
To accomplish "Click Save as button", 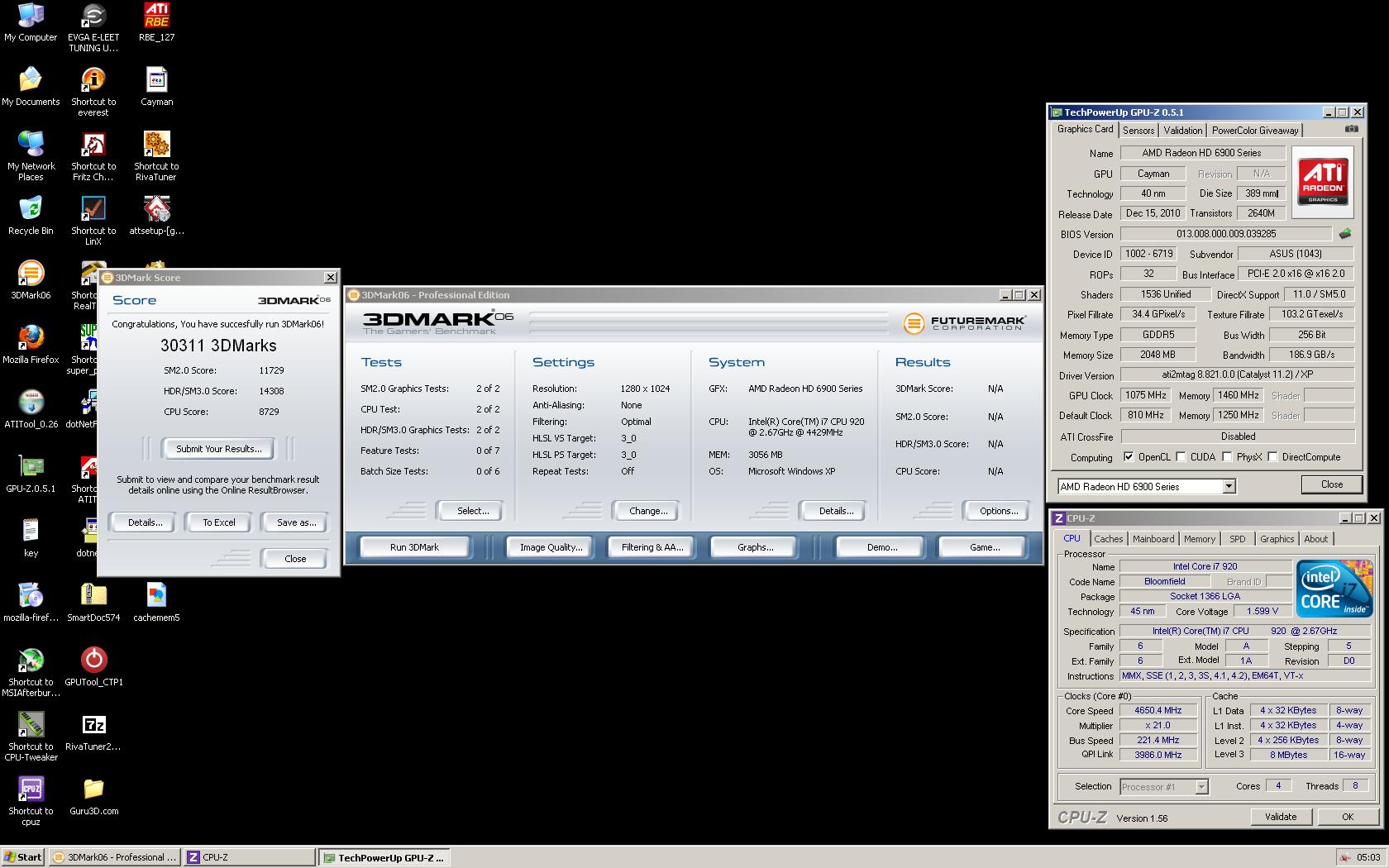I will click(x=296, y=522).
